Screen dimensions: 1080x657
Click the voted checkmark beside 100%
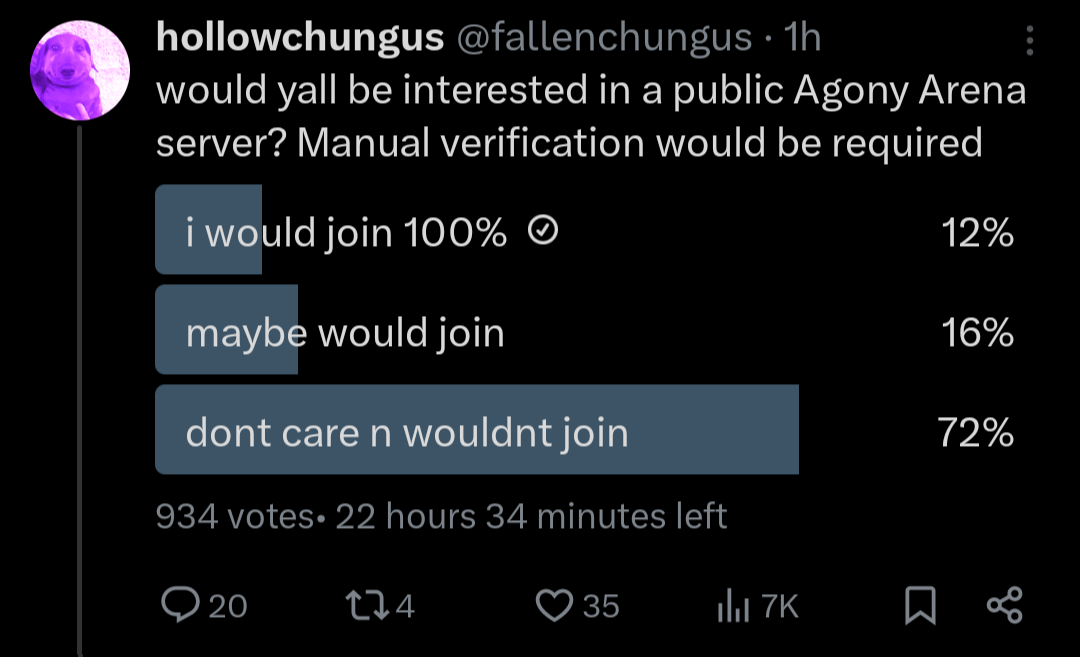(542, 232)
